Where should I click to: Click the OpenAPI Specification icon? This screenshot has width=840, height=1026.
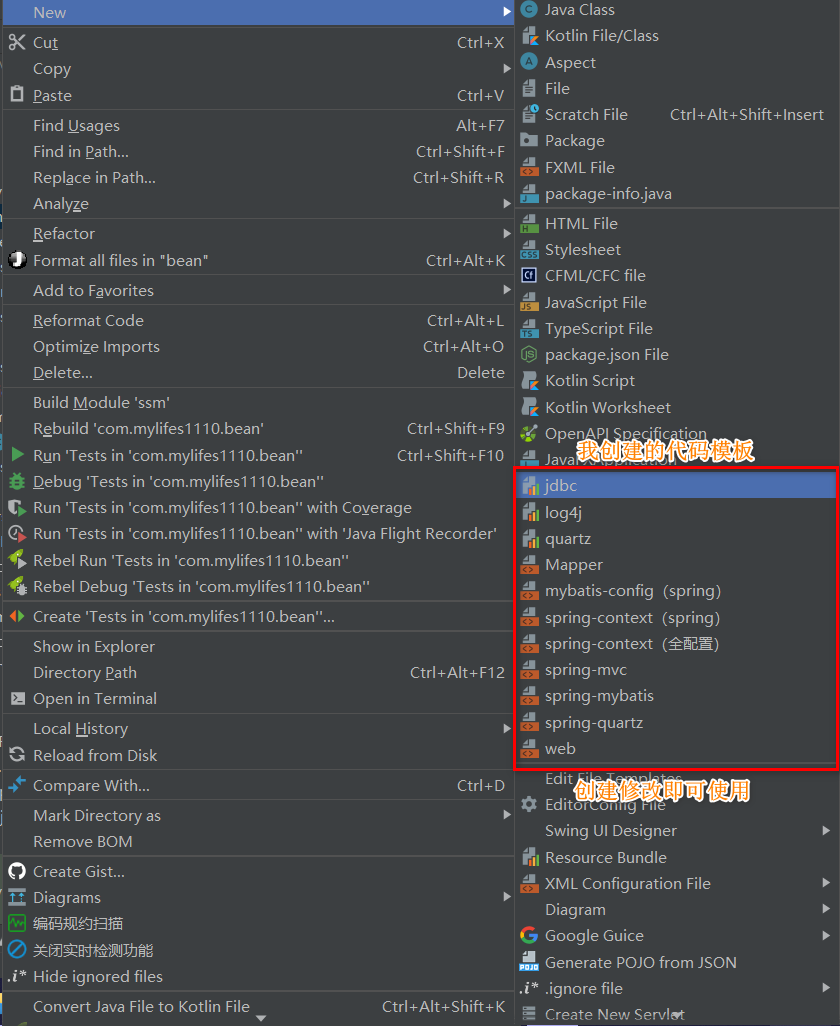click(x=529, y=433)
